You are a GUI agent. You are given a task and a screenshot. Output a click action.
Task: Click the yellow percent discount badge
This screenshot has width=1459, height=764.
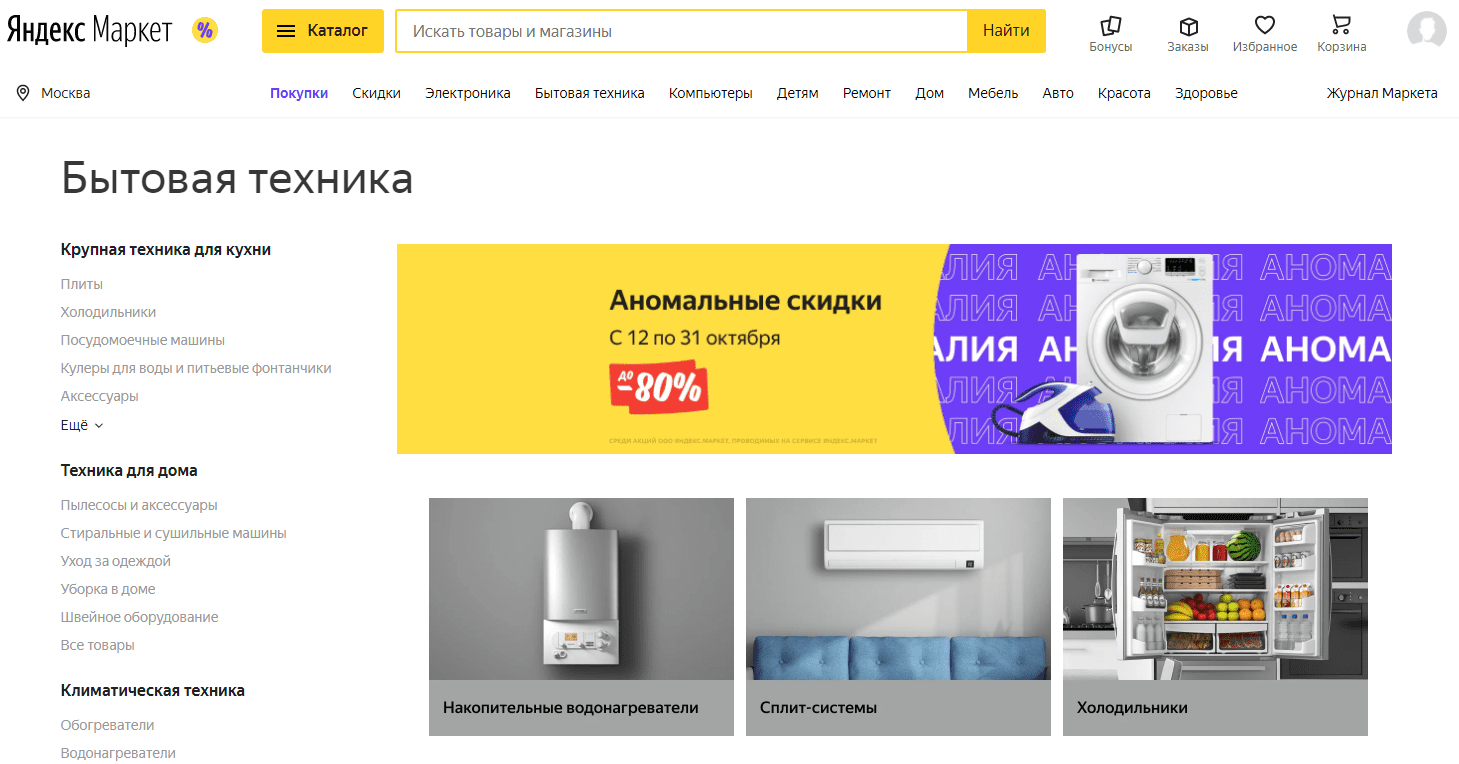click(x=205, y=31)
